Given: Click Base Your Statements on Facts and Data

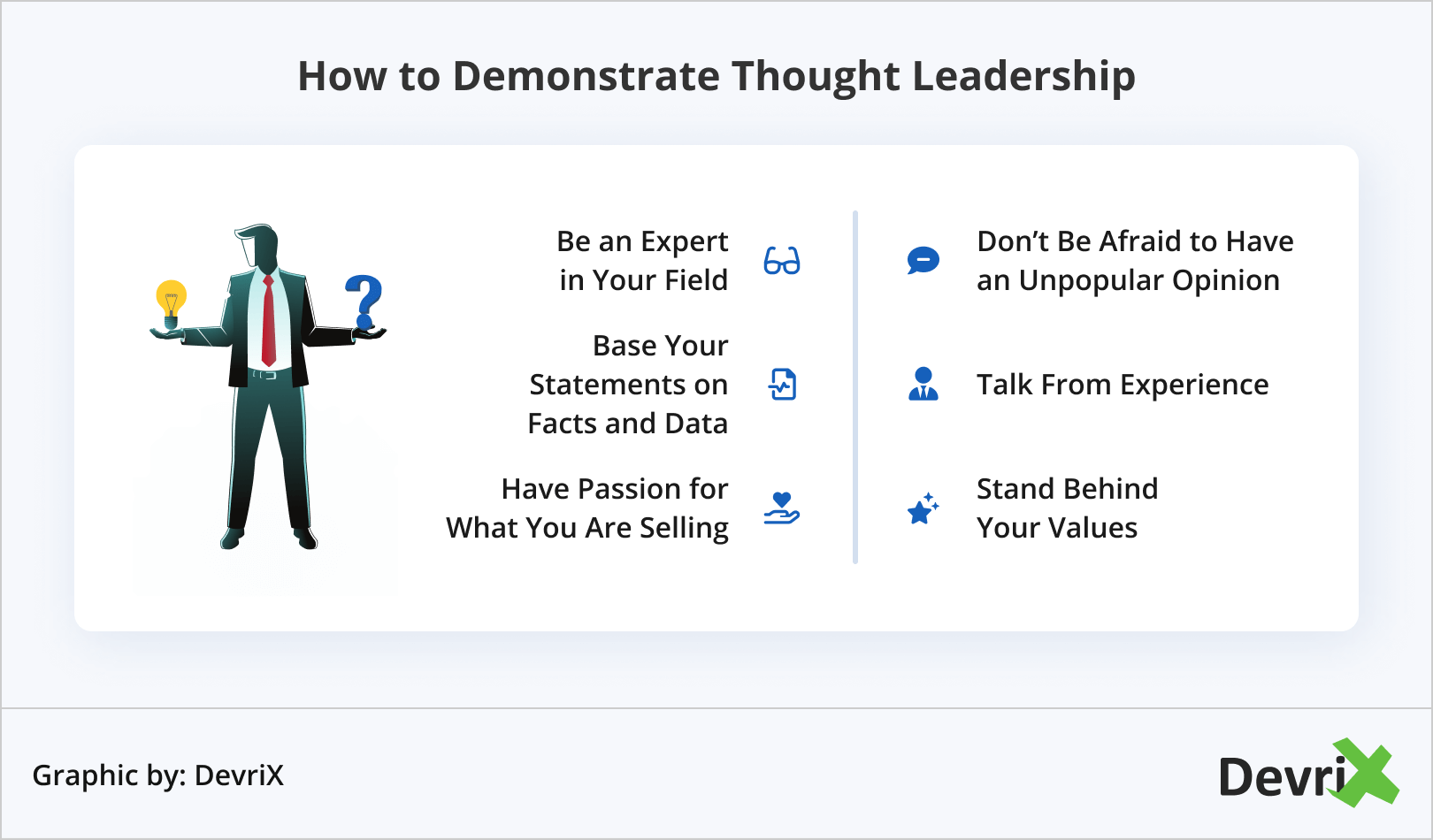Looking at the screenshot, I should pos(629,385).
